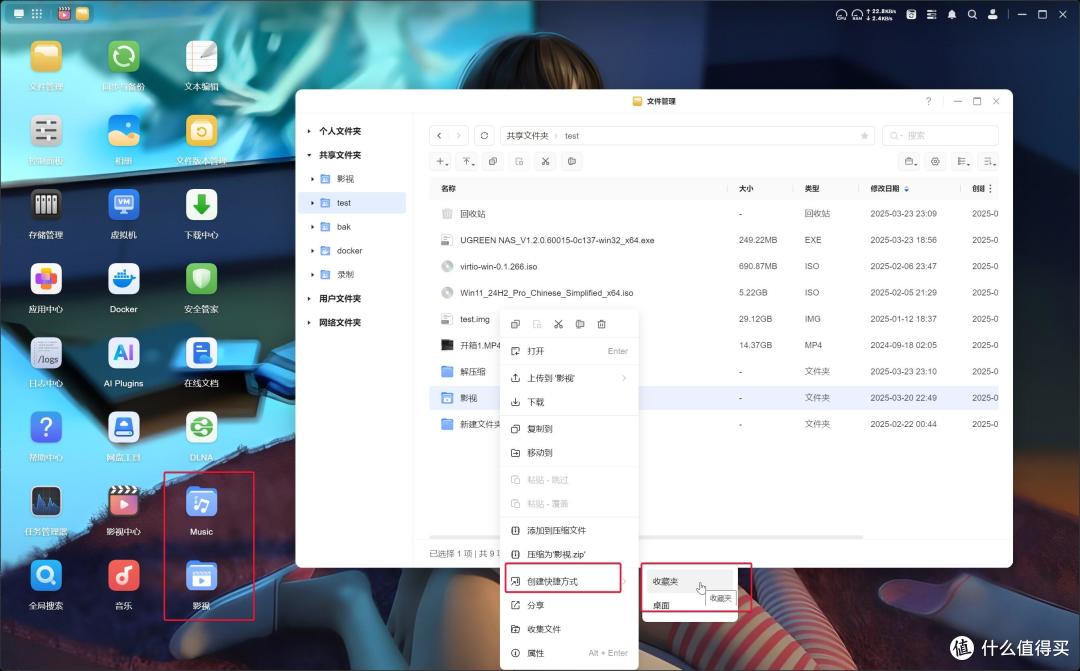Screen dimensions: 1080x671
Task: Open the AI Plugins desktop icon
Action: (x=124, y=353)
